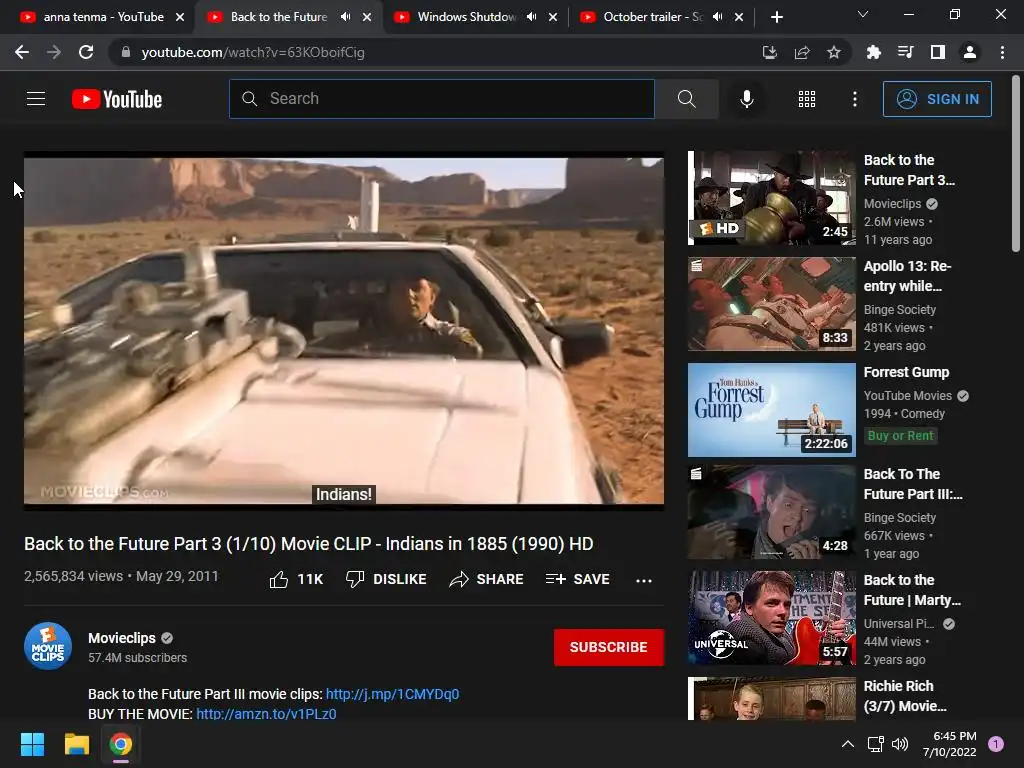Go to YouTube home via logo

[x=117, y=99]
